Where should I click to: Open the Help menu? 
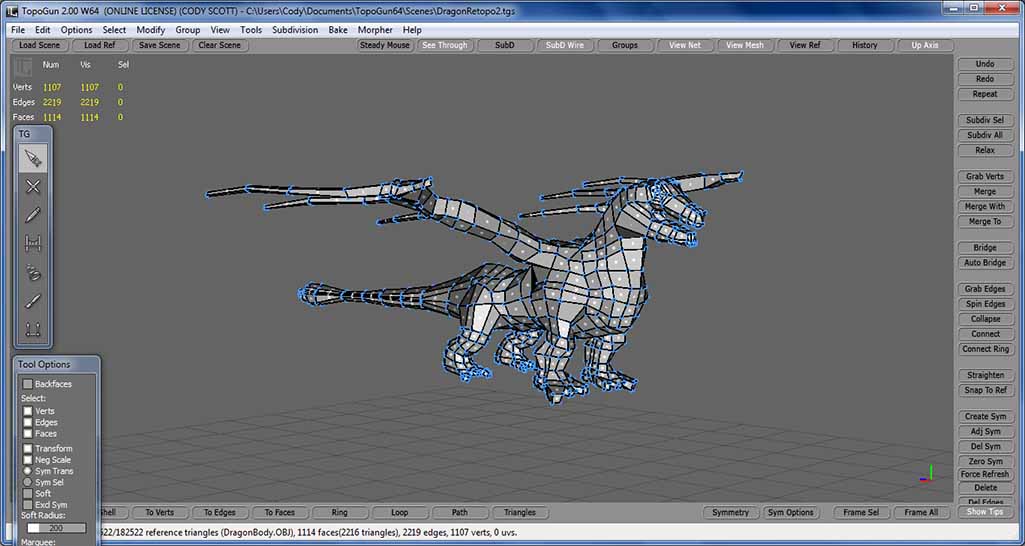[x=412, y=30]
